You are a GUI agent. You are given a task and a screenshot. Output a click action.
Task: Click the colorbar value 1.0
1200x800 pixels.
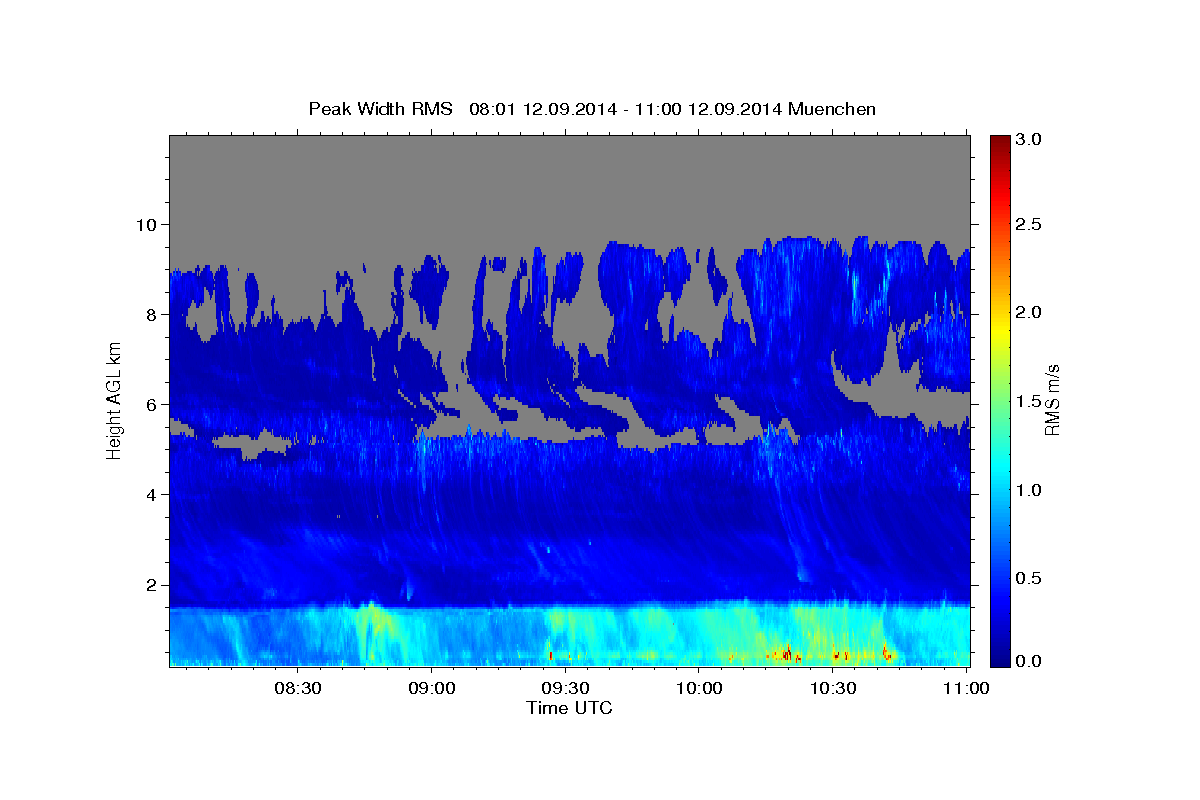click(1029, 490)
